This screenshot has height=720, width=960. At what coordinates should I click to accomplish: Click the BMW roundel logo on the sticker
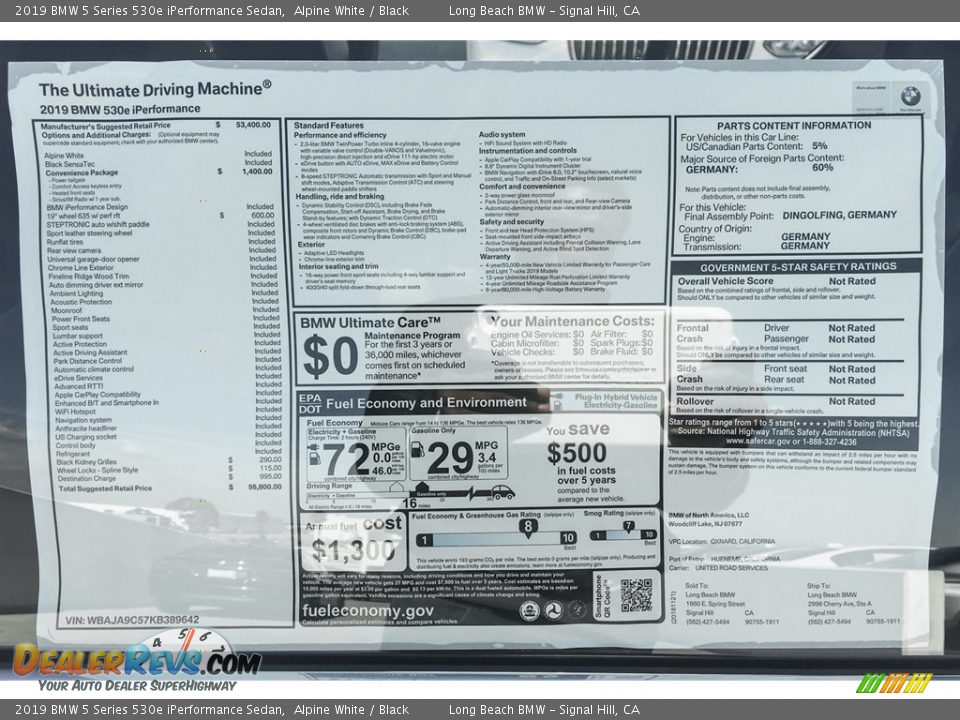(x=910, y=96)
